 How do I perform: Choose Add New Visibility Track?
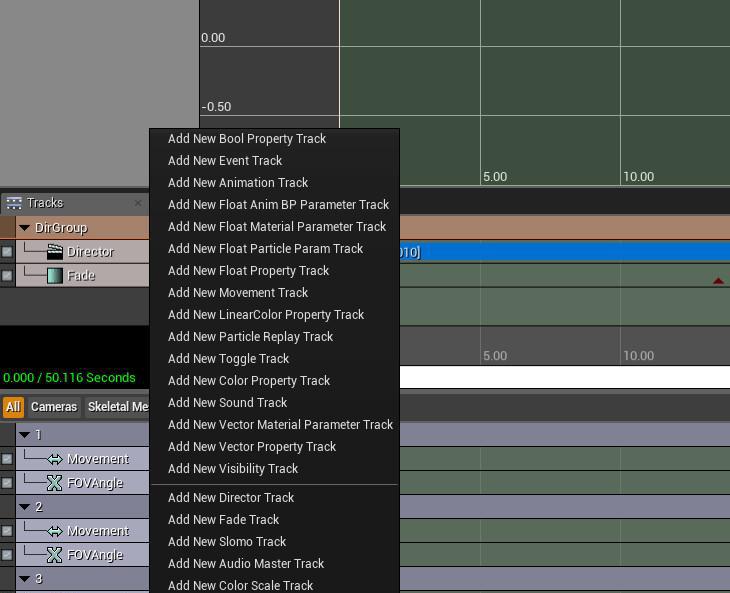pyautogui.click(x=274, y=469)
